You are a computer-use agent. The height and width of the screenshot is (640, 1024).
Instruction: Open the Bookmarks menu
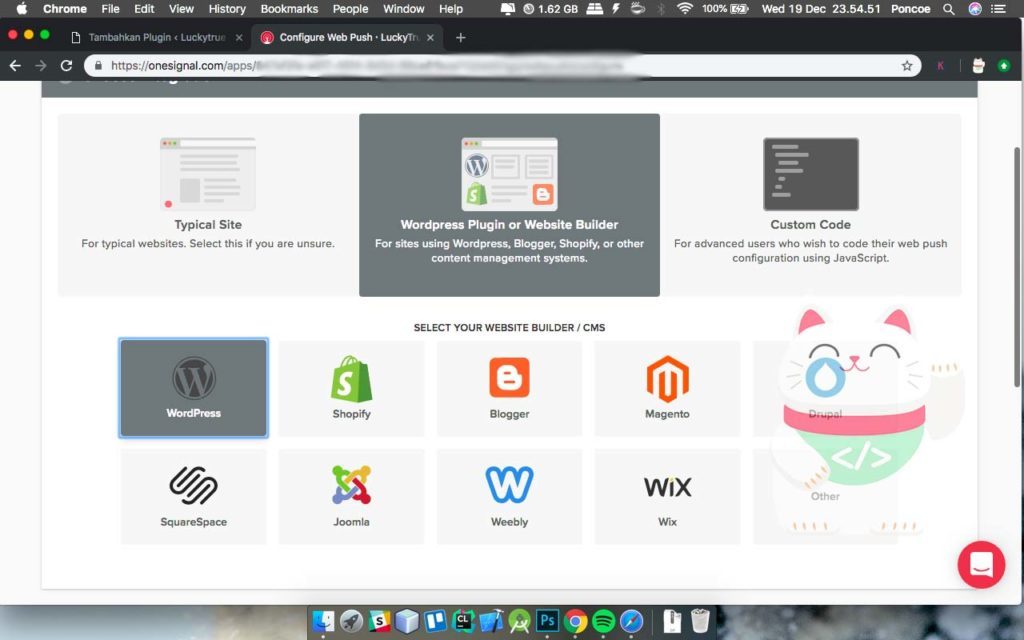coord(289,8)
